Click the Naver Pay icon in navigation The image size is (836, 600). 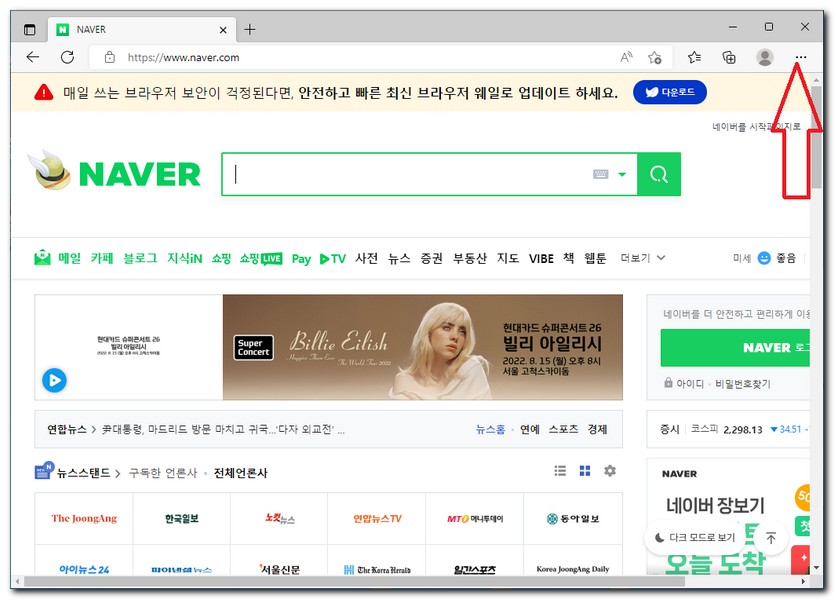[x=301, y=258]
